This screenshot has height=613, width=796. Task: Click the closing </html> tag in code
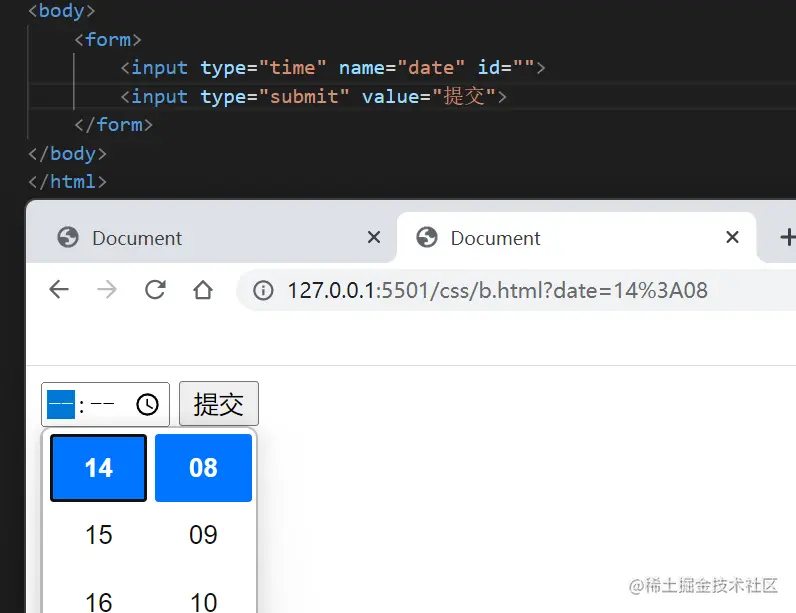click(67, 182)
